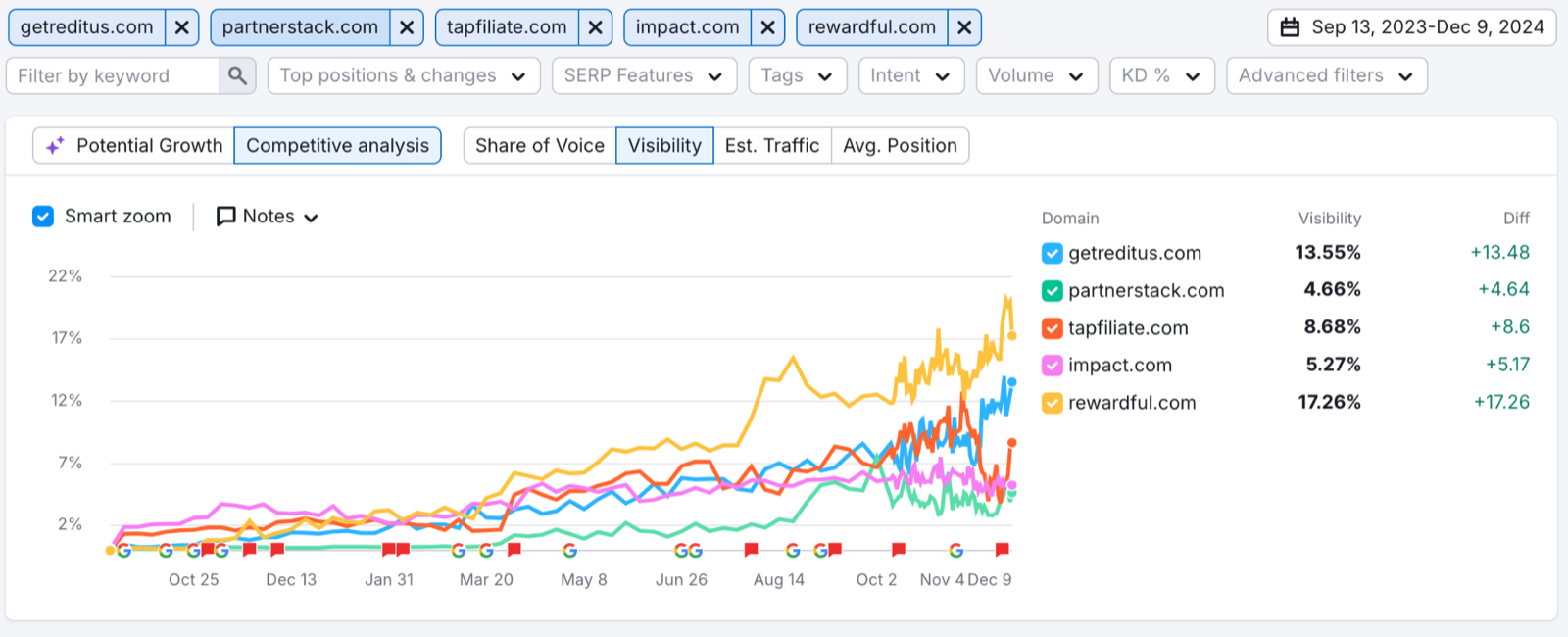Click the Aug 14 axis label
Screen dimensions: 1568x637
coord(779,580)
